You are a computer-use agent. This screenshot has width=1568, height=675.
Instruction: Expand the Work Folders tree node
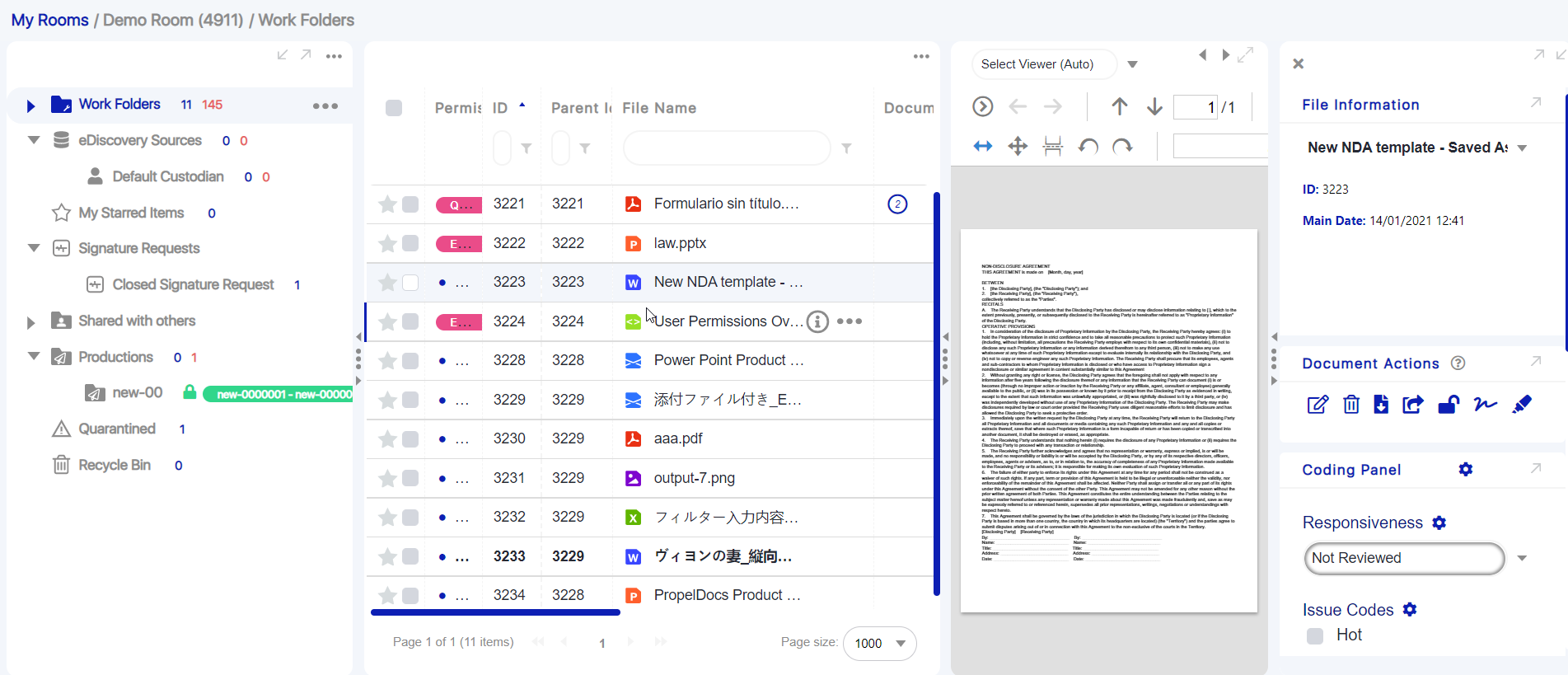pos(30,105)
